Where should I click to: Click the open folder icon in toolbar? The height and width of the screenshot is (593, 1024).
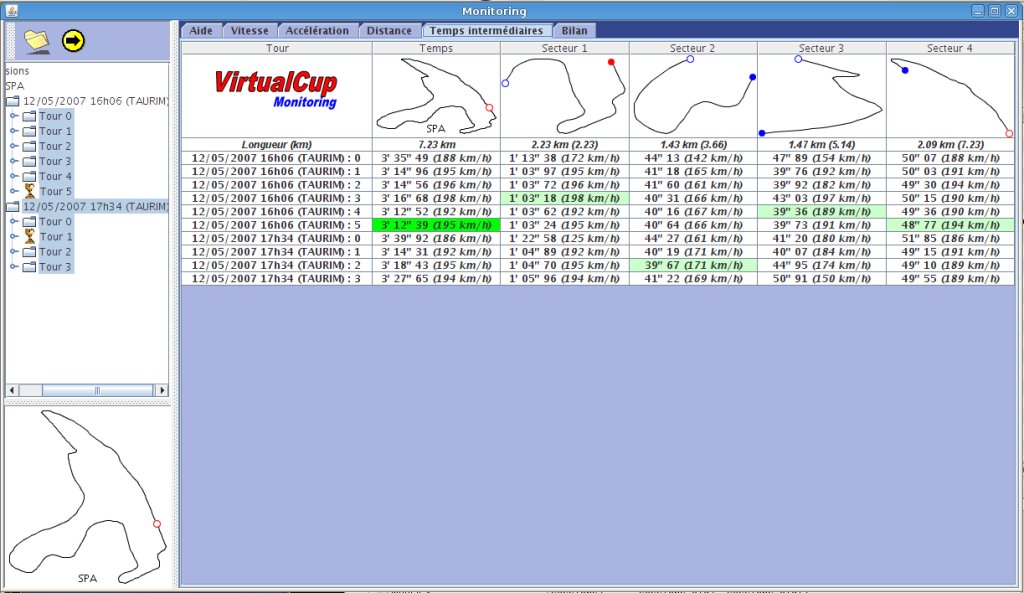tap(36, 40)
